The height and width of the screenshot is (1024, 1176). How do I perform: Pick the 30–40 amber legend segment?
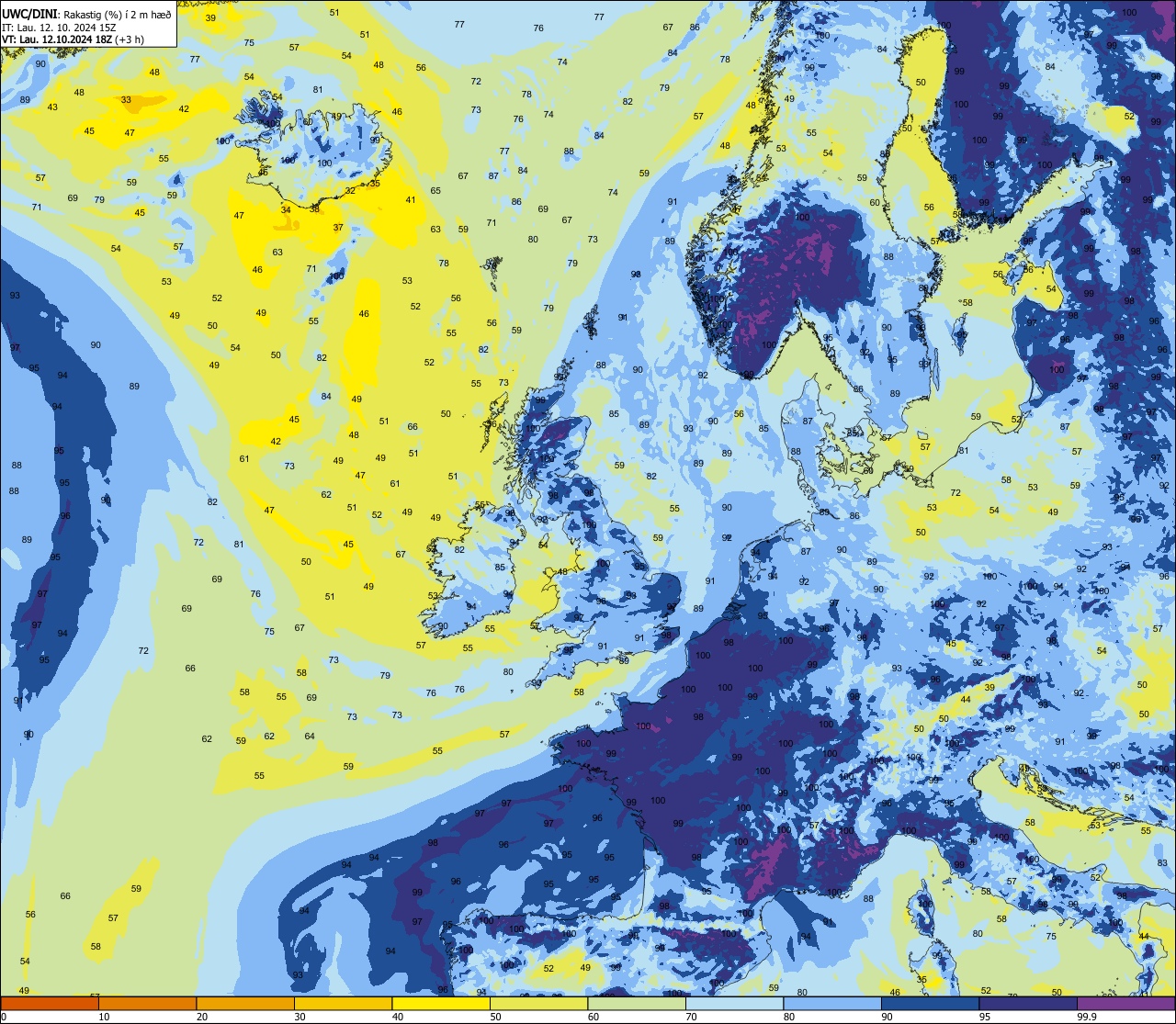pyautogui.click(x=343, y=1003)
